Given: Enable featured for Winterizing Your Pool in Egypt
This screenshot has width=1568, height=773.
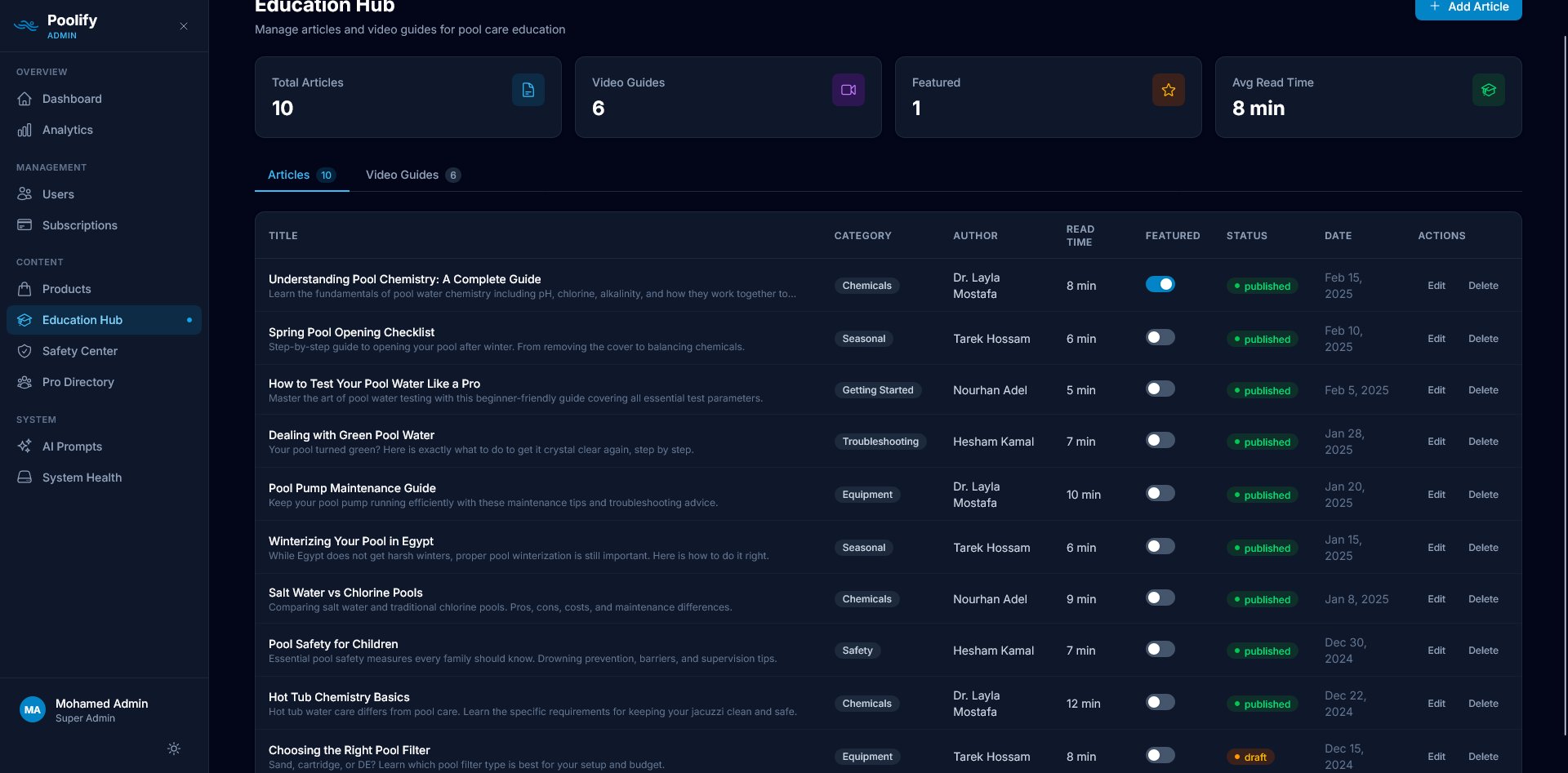Looking at the screenshot, I should click(x=1160, y=546).
